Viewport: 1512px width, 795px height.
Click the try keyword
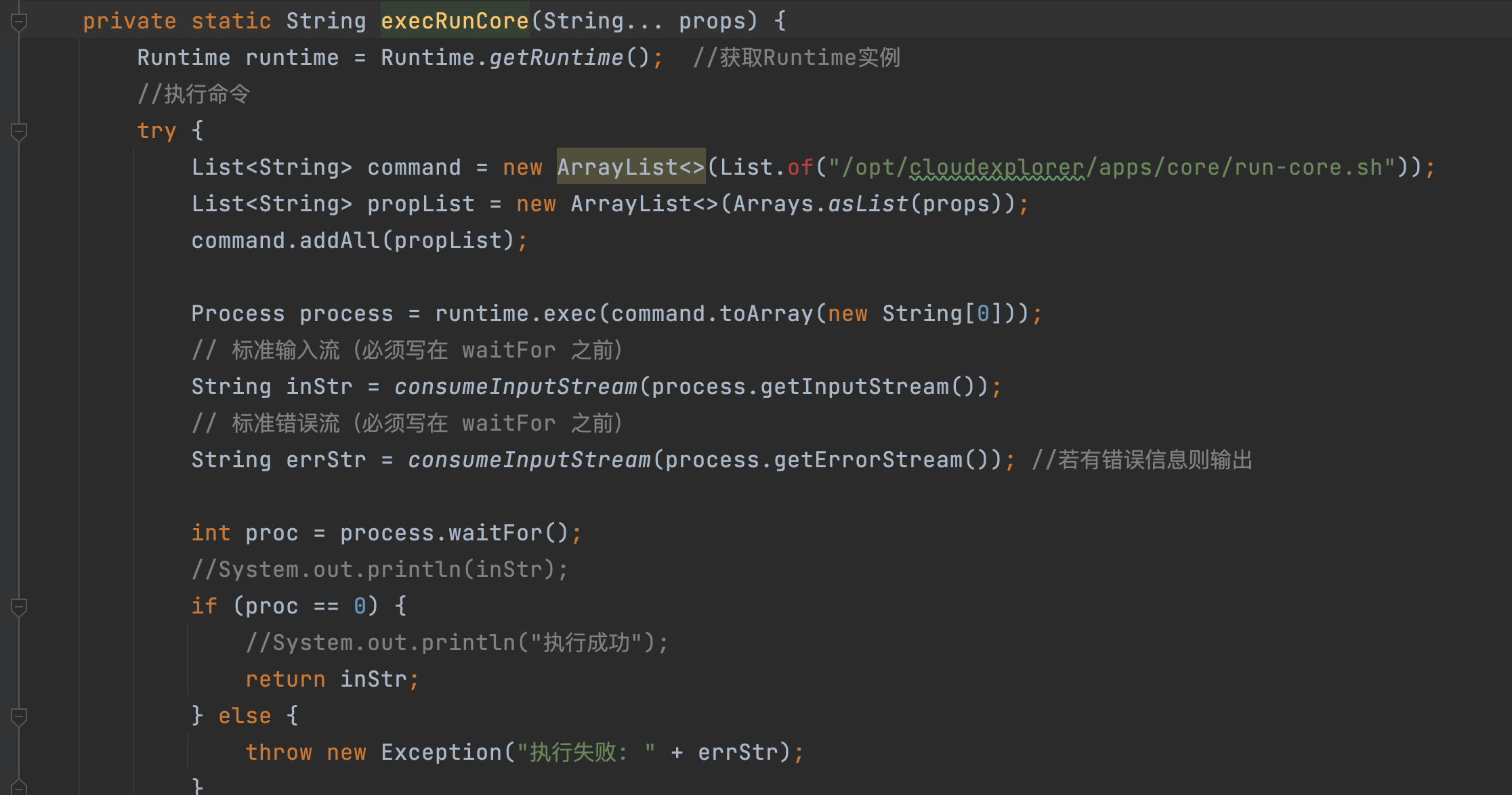[x=156, y=131]
